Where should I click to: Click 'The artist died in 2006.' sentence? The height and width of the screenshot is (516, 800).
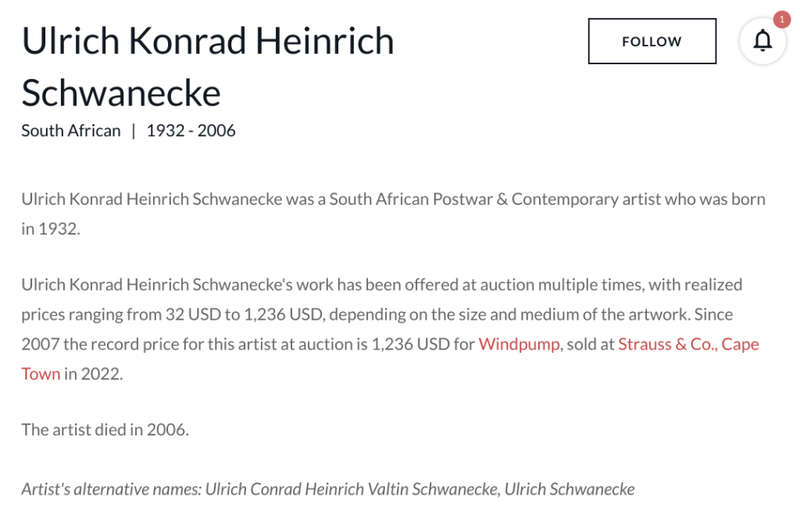click(105, 430)
